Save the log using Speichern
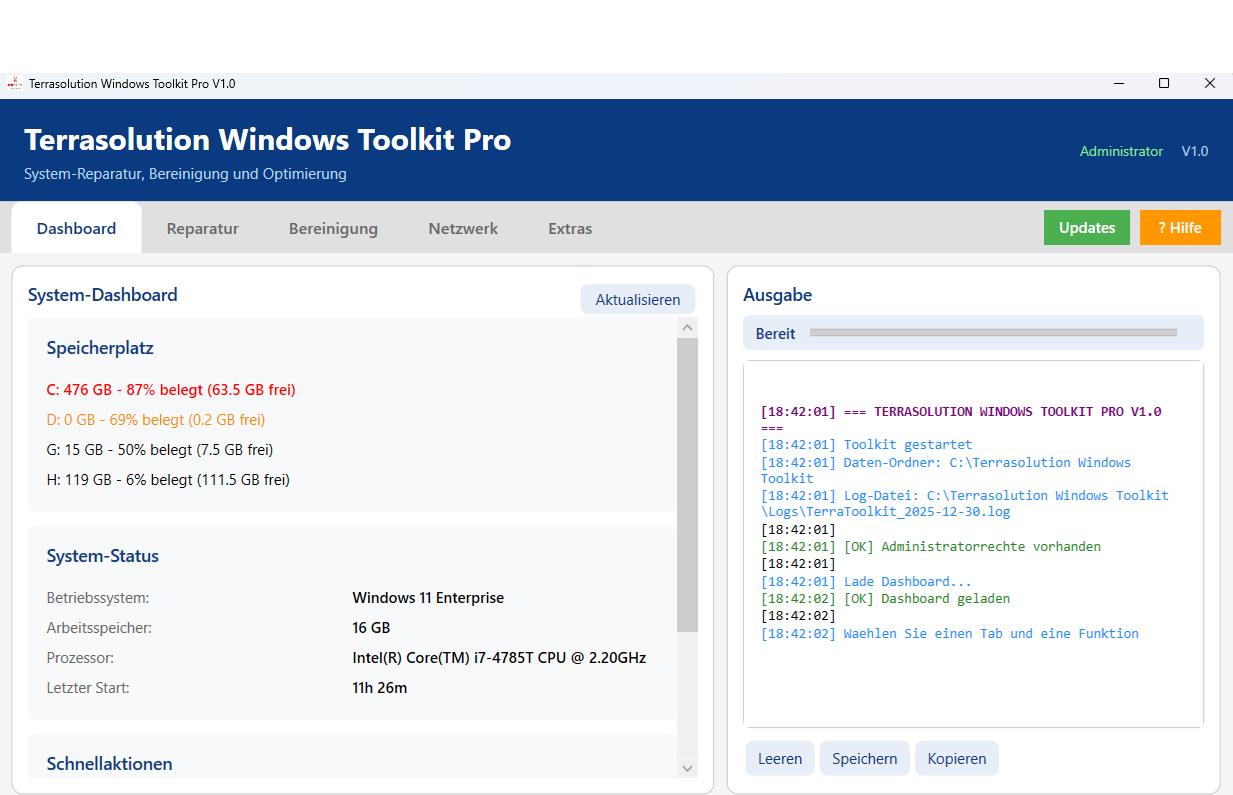Image resolution: width=1233 pixels, height=795 pixels. point(864,758)
